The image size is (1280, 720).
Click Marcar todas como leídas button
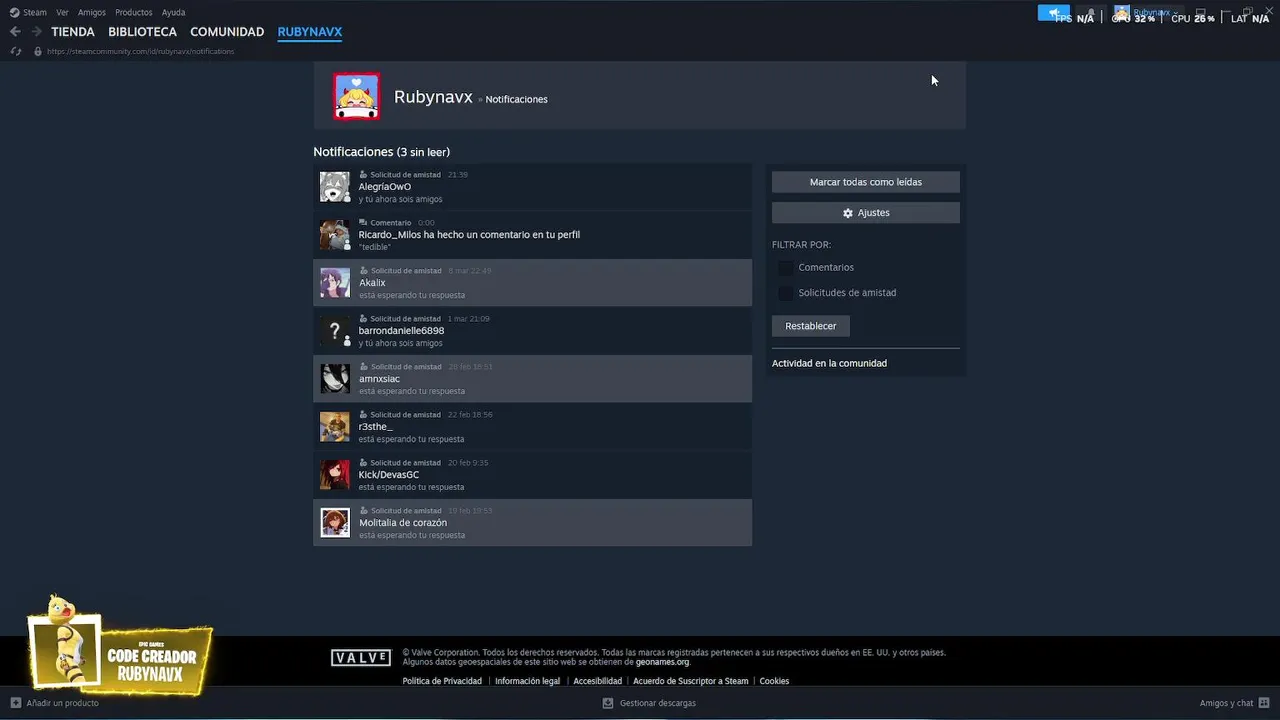click(x=866, y=182)
